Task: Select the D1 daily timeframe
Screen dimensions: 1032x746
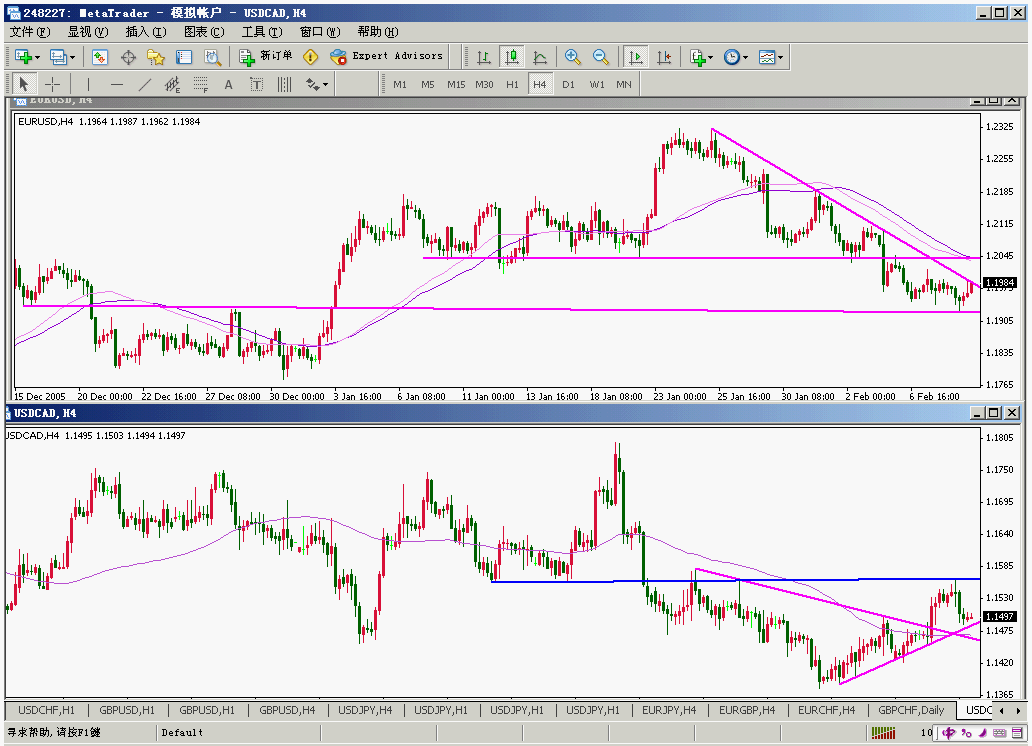Action: [x=568, y=84]
